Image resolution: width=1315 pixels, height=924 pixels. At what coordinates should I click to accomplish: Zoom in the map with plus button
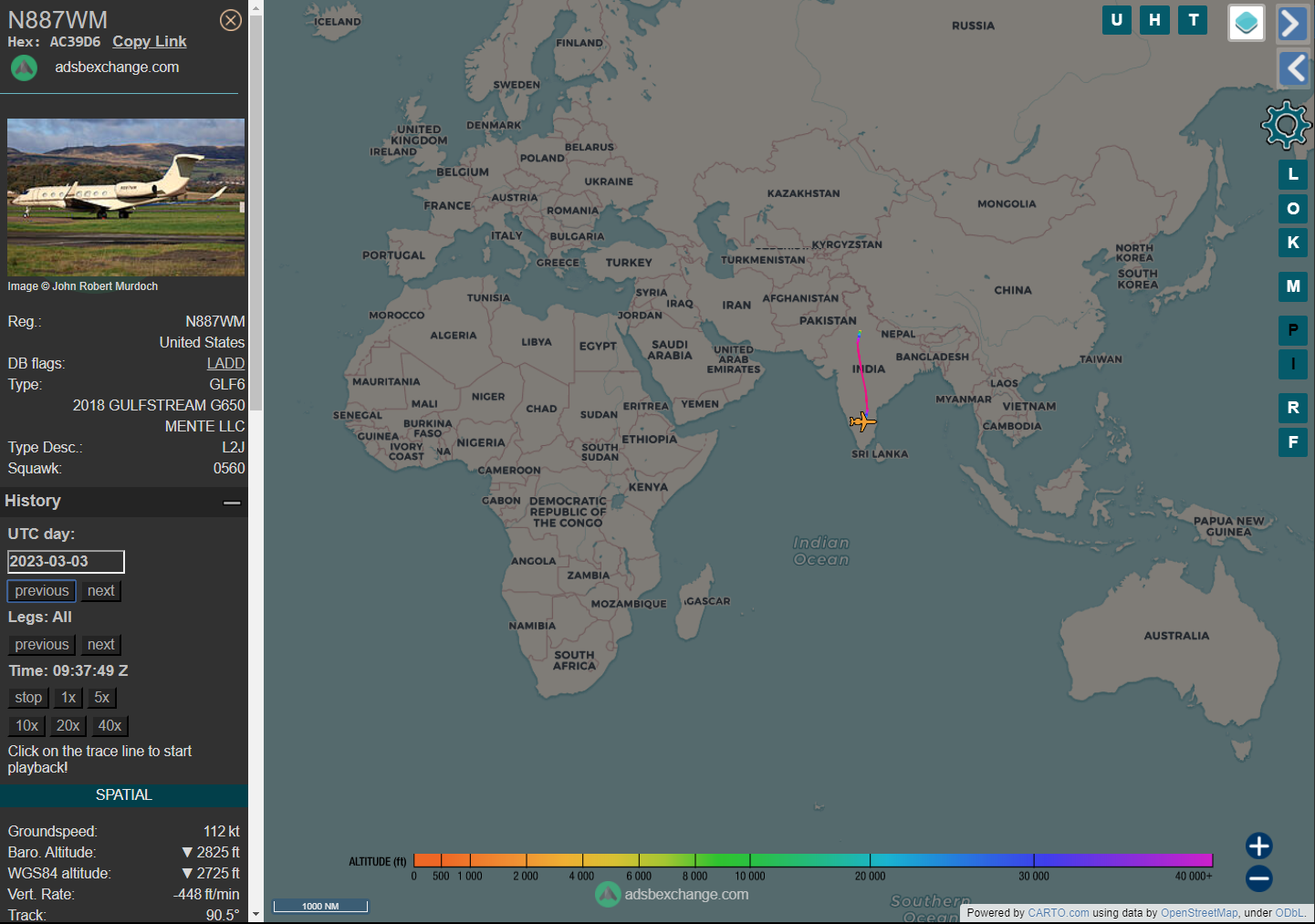1259,846
